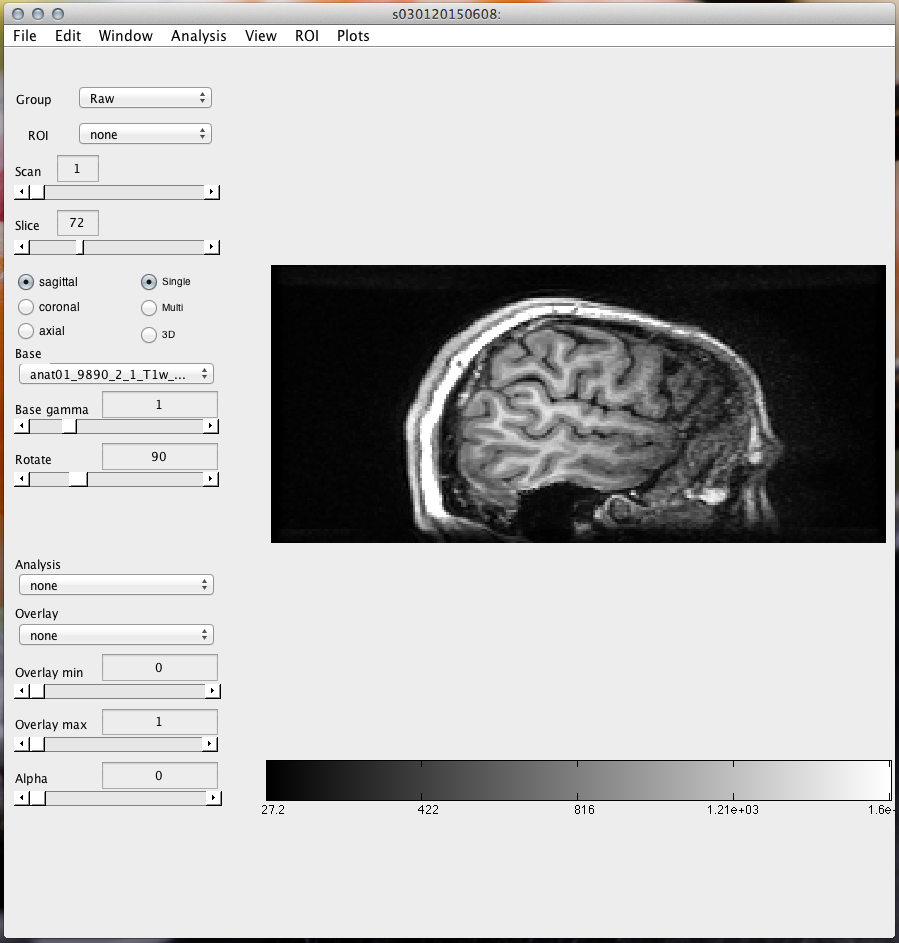This screenshot has height=943, width=899.
Task: Expand the Base anatomy dropdown
Action: click(x=116, y=374)
